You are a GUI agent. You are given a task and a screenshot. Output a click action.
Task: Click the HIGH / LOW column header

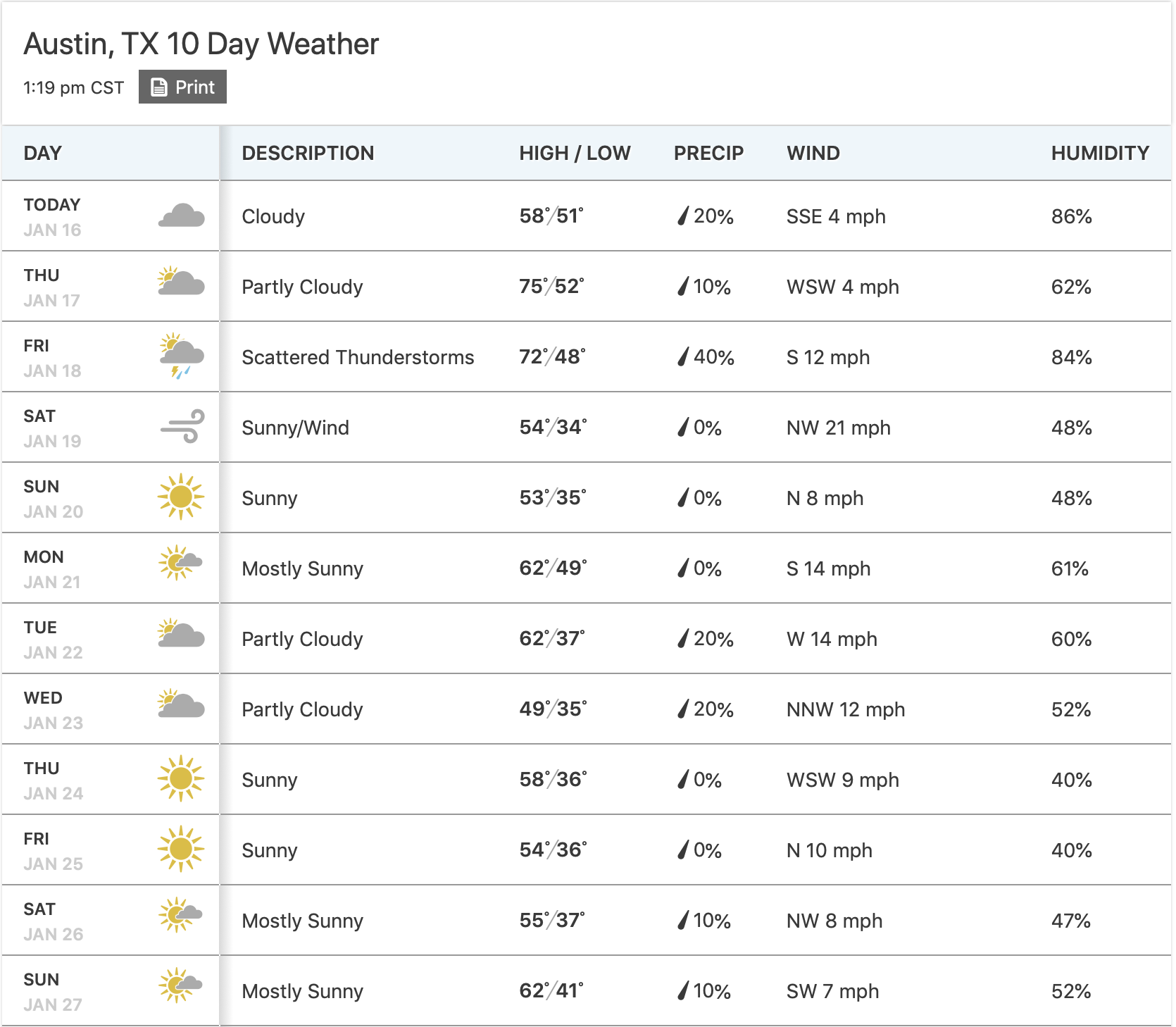pos(575,153)
